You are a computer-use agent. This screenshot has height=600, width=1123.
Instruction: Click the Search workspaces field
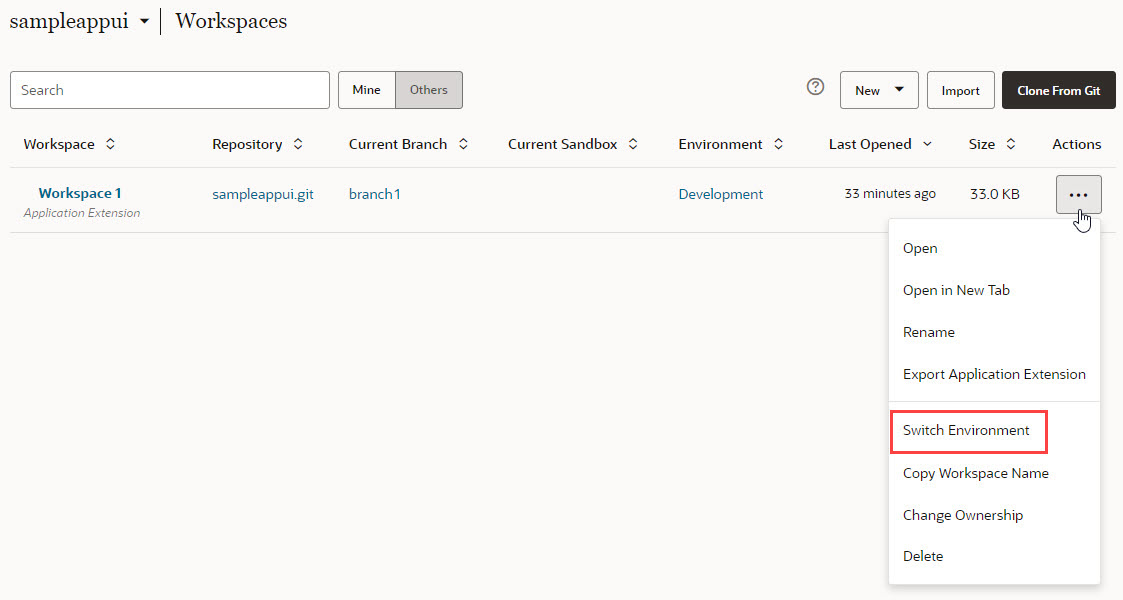tap(170, 90)
